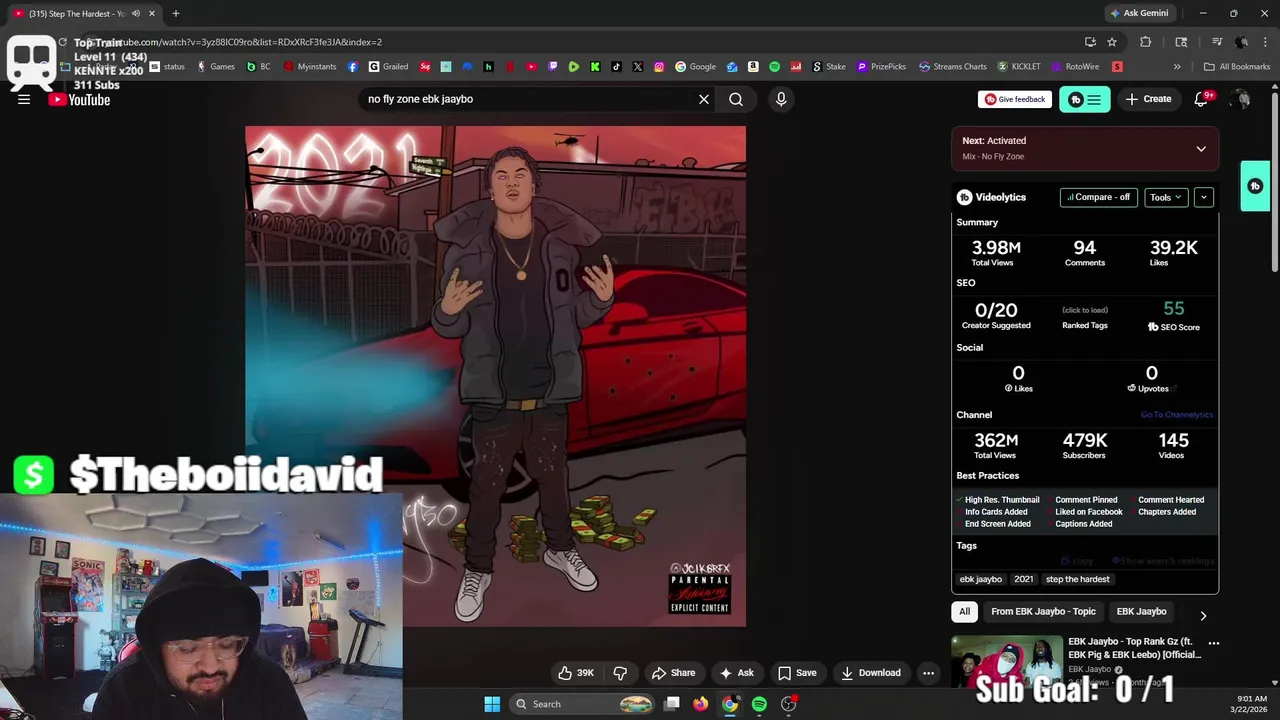Expand the Next: Activated queue panel
Viewport: 1280px width, 720px height.
pyautogui.click(x=1201, y=149)
